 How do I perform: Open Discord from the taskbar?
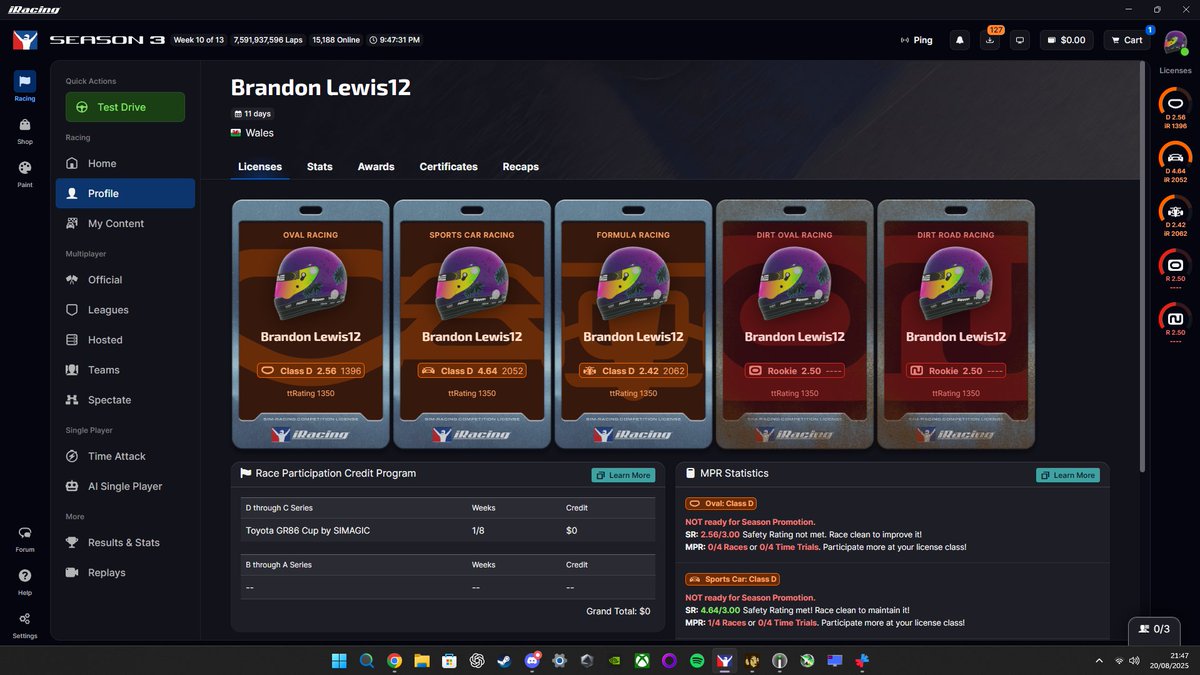[532, 660]
